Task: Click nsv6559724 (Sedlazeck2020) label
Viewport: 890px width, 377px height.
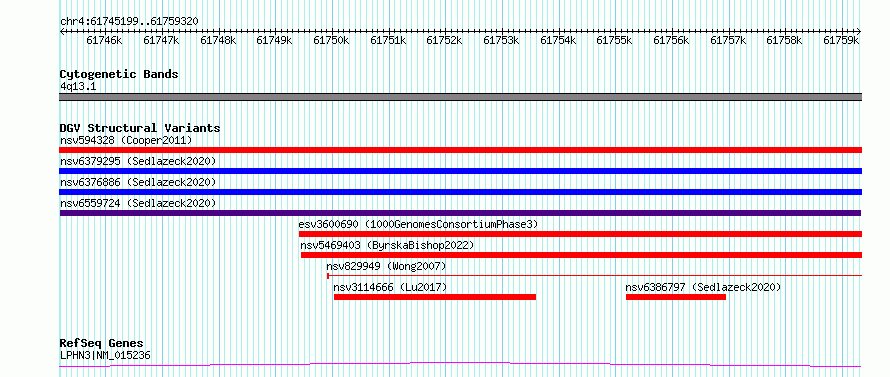Action: 138,203
